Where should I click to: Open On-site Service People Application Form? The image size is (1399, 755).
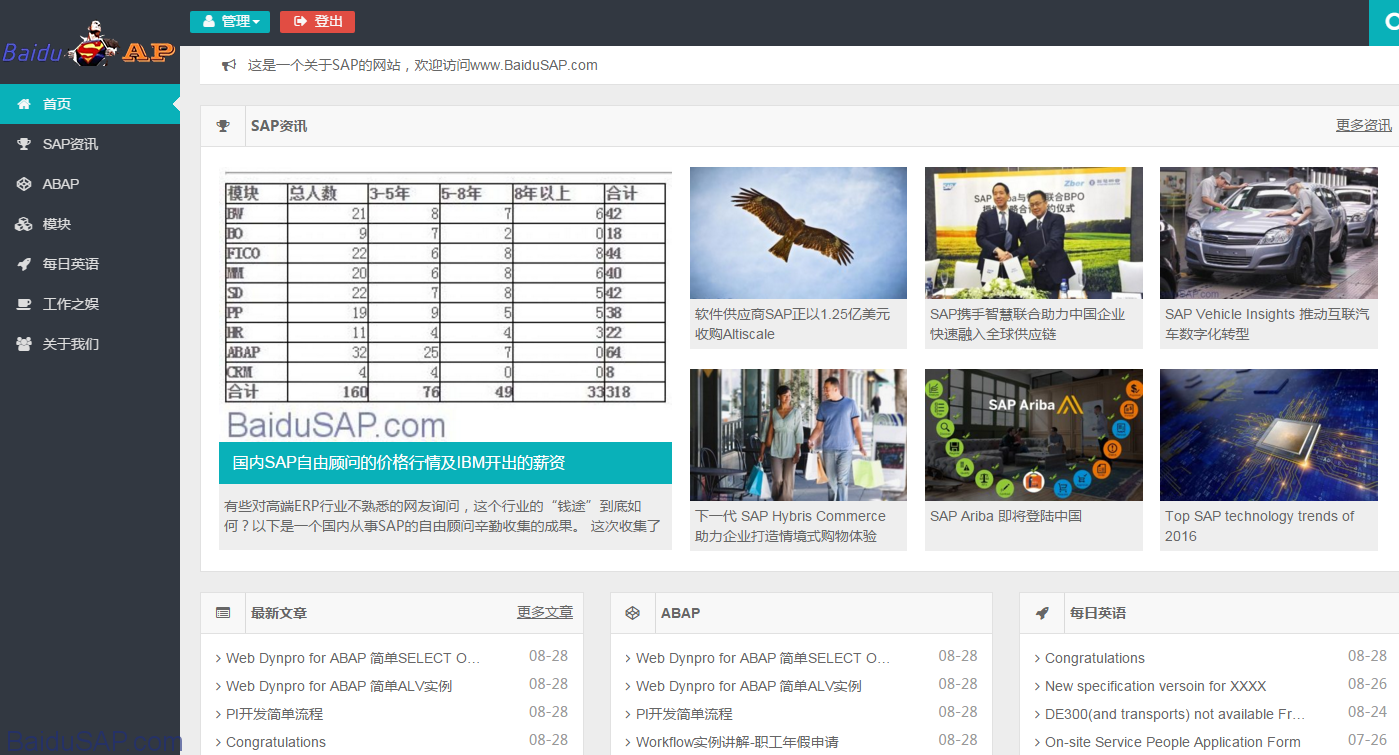1172,742
